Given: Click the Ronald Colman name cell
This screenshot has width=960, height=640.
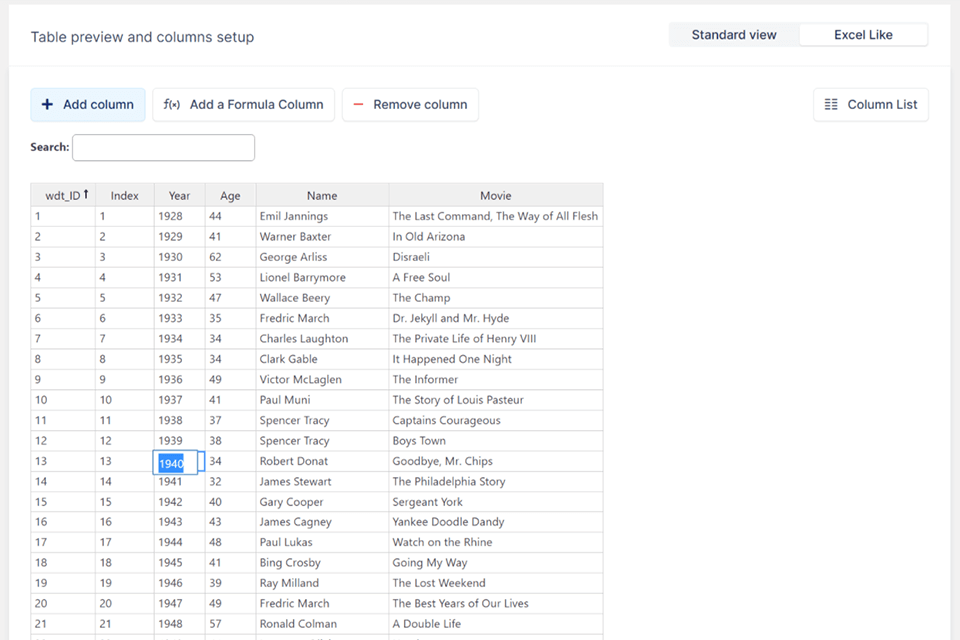Looking at the screenshot, I should click(298, 624).
